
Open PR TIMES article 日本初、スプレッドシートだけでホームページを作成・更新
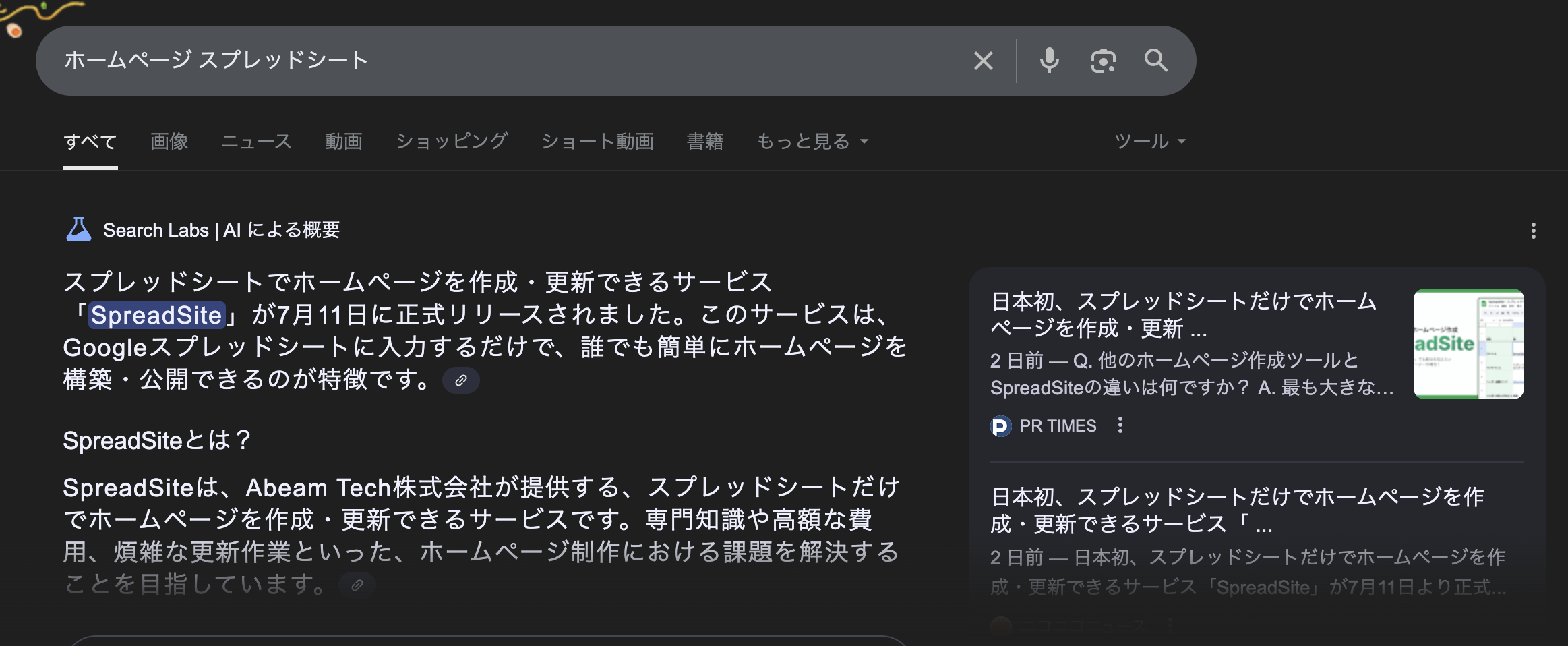click(x=1184, y=315)
